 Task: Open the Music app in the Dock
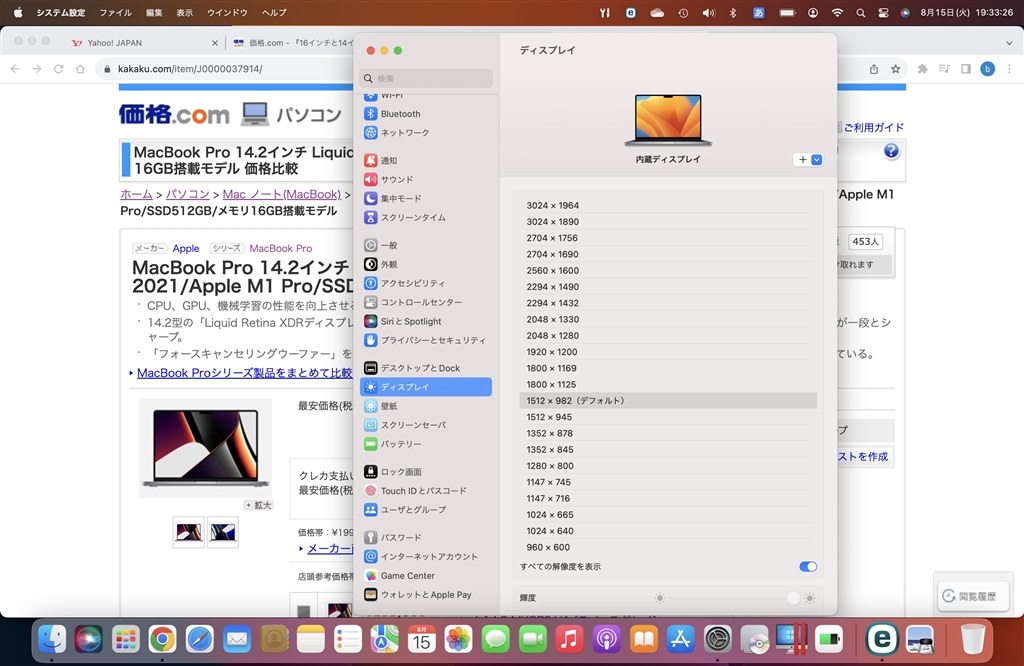[x=569, y=639]
